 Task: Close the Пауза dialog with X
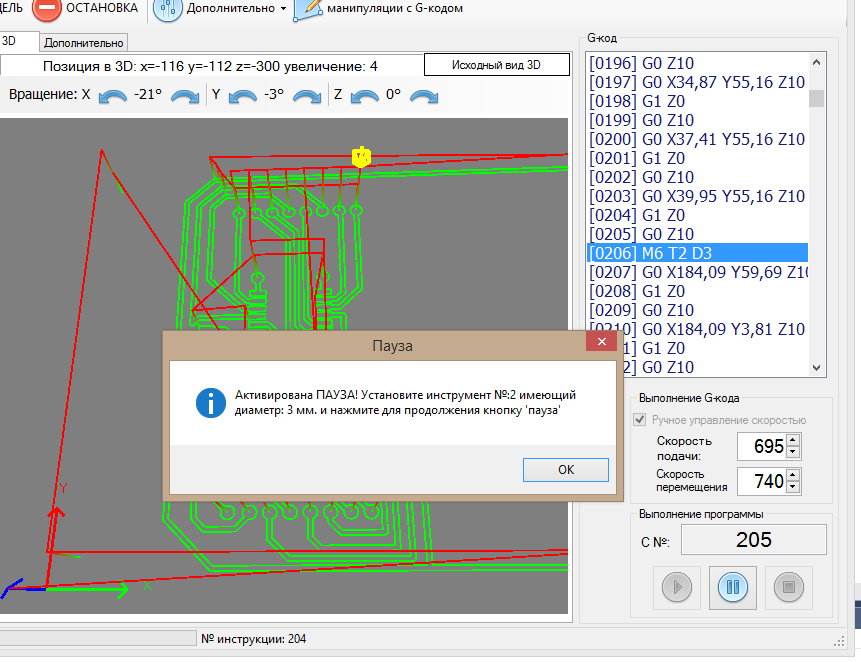click(601, 341)
